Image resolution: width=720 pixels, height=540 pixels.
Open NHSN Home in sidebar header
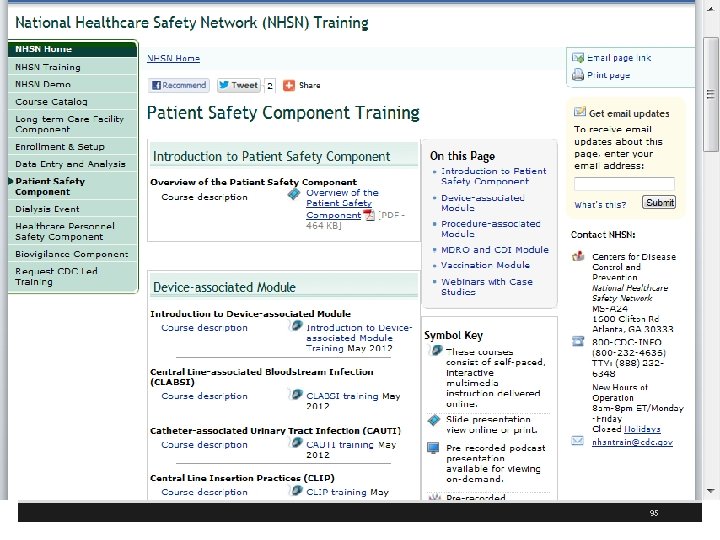click(73, 49)
